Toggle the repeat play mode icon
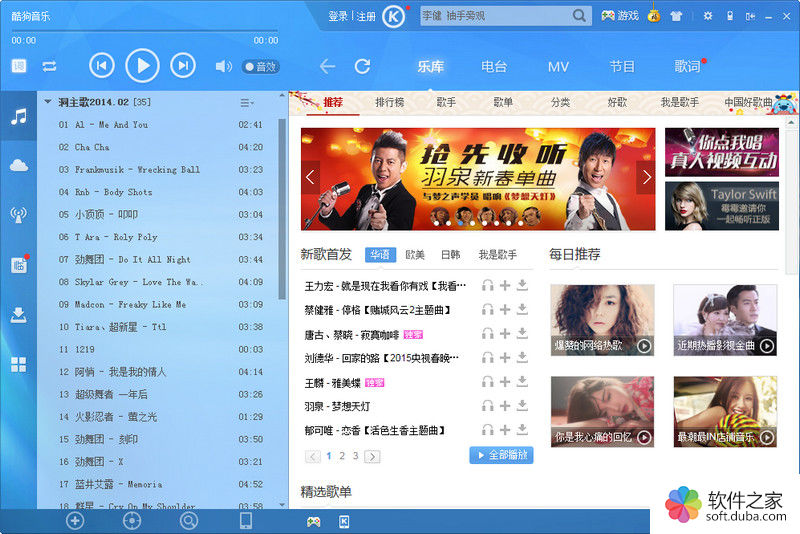 pos(49,67)
